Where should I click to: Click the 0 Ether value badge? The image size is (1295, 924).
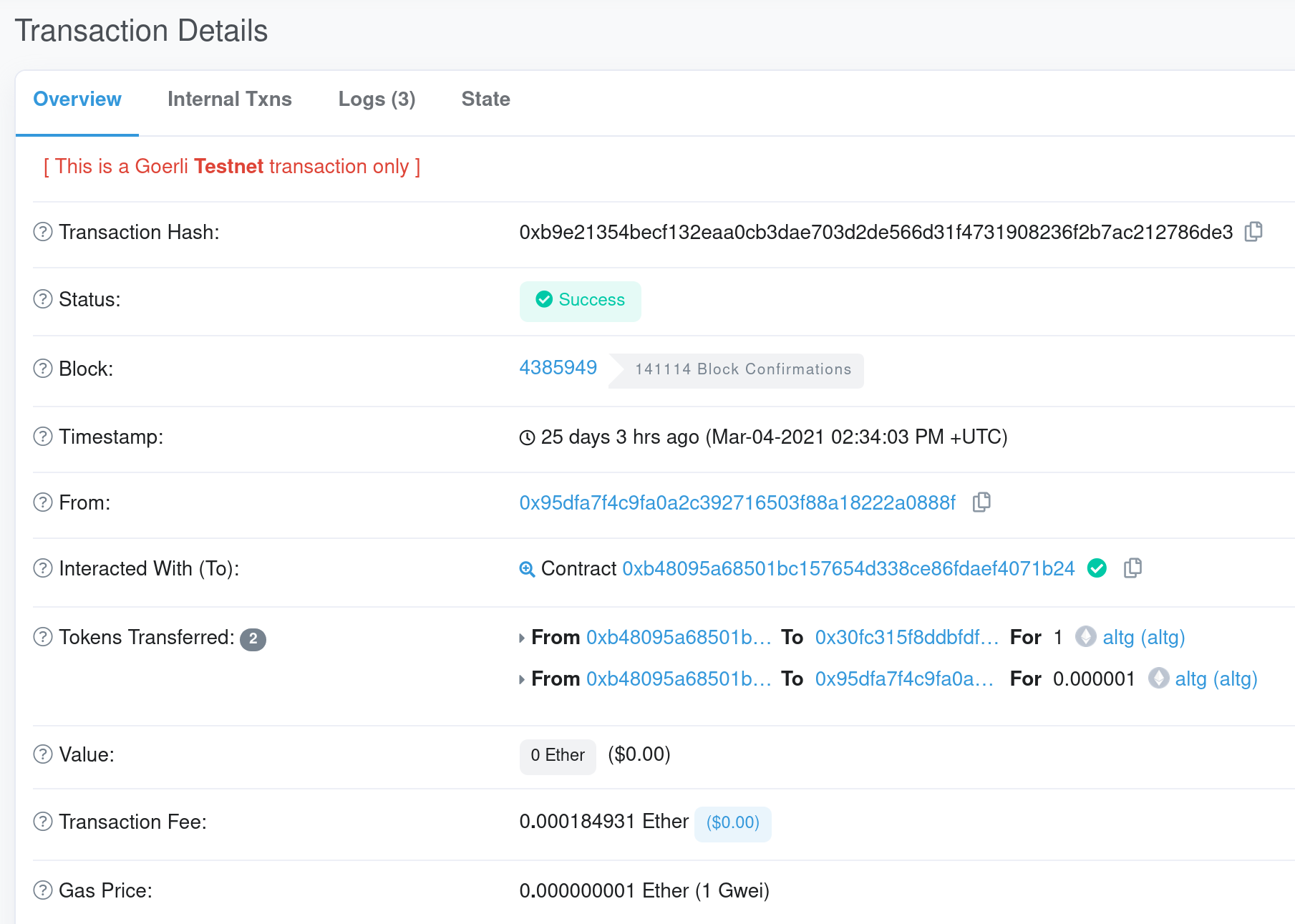click(x=558, y=756)
